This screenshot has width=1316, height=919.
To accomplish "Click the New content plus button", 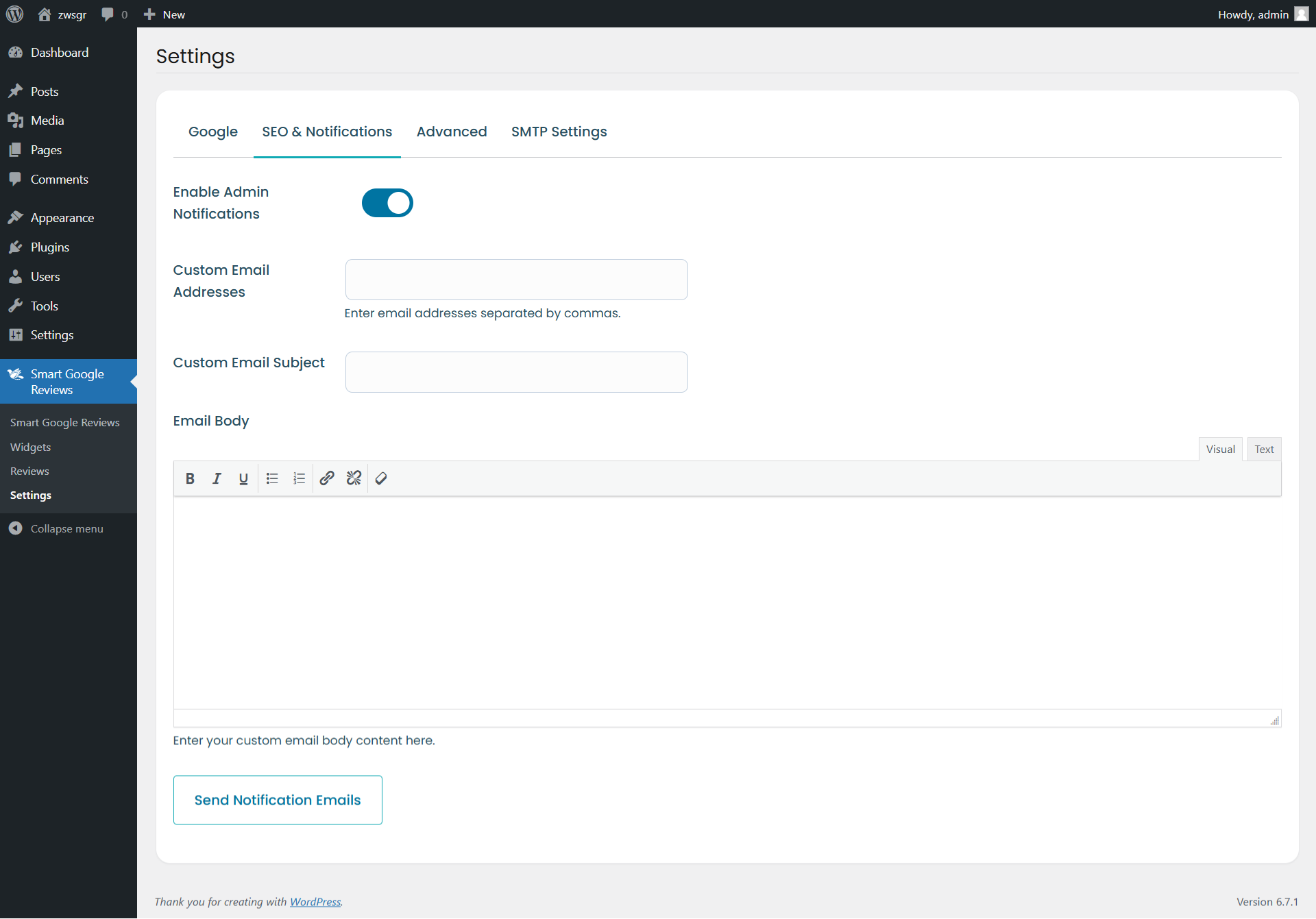I will [x=164, y=14].
